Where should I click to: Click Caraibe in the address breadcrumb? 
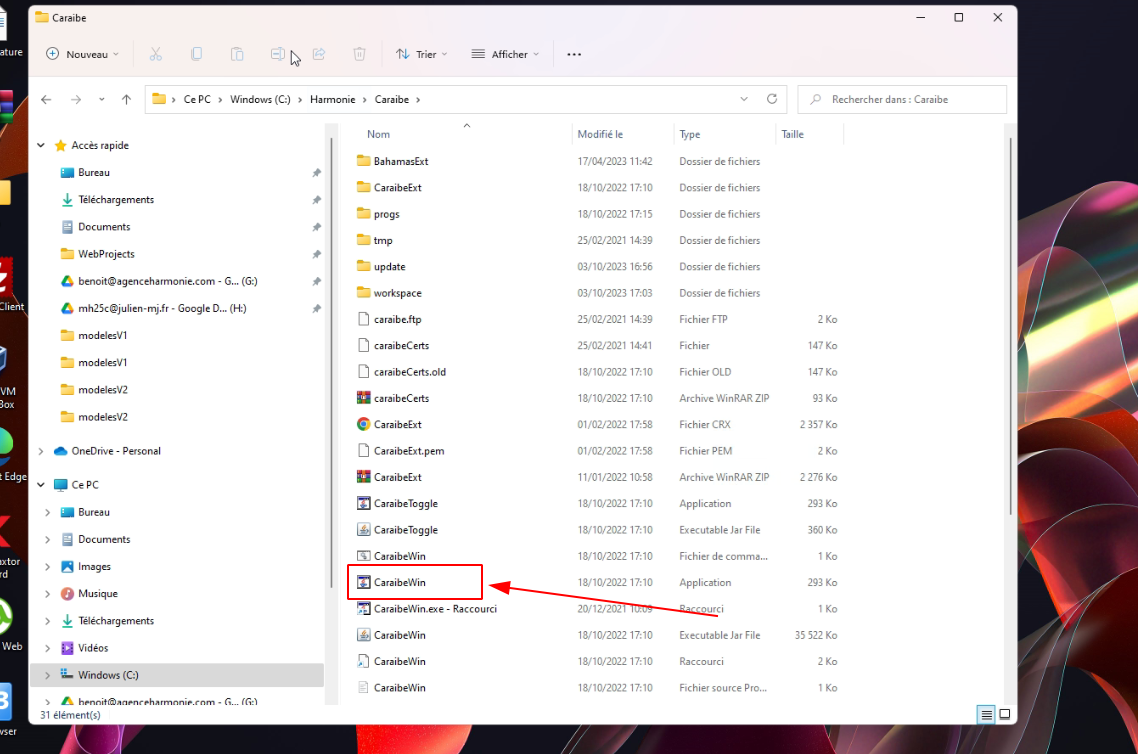392,99
